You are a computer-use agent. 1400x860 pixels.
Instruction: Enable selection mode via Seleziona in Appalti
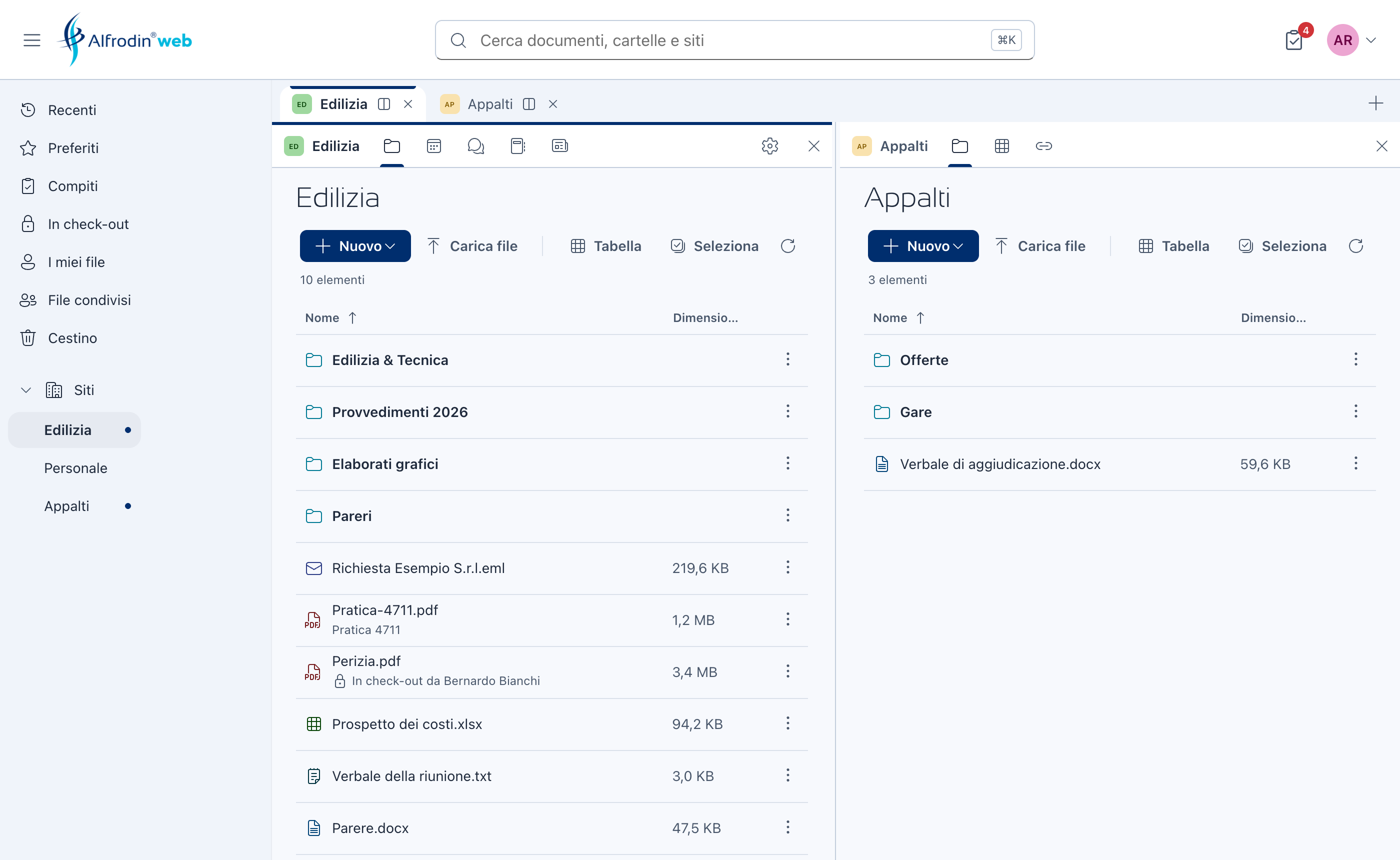coord(1282,246)
